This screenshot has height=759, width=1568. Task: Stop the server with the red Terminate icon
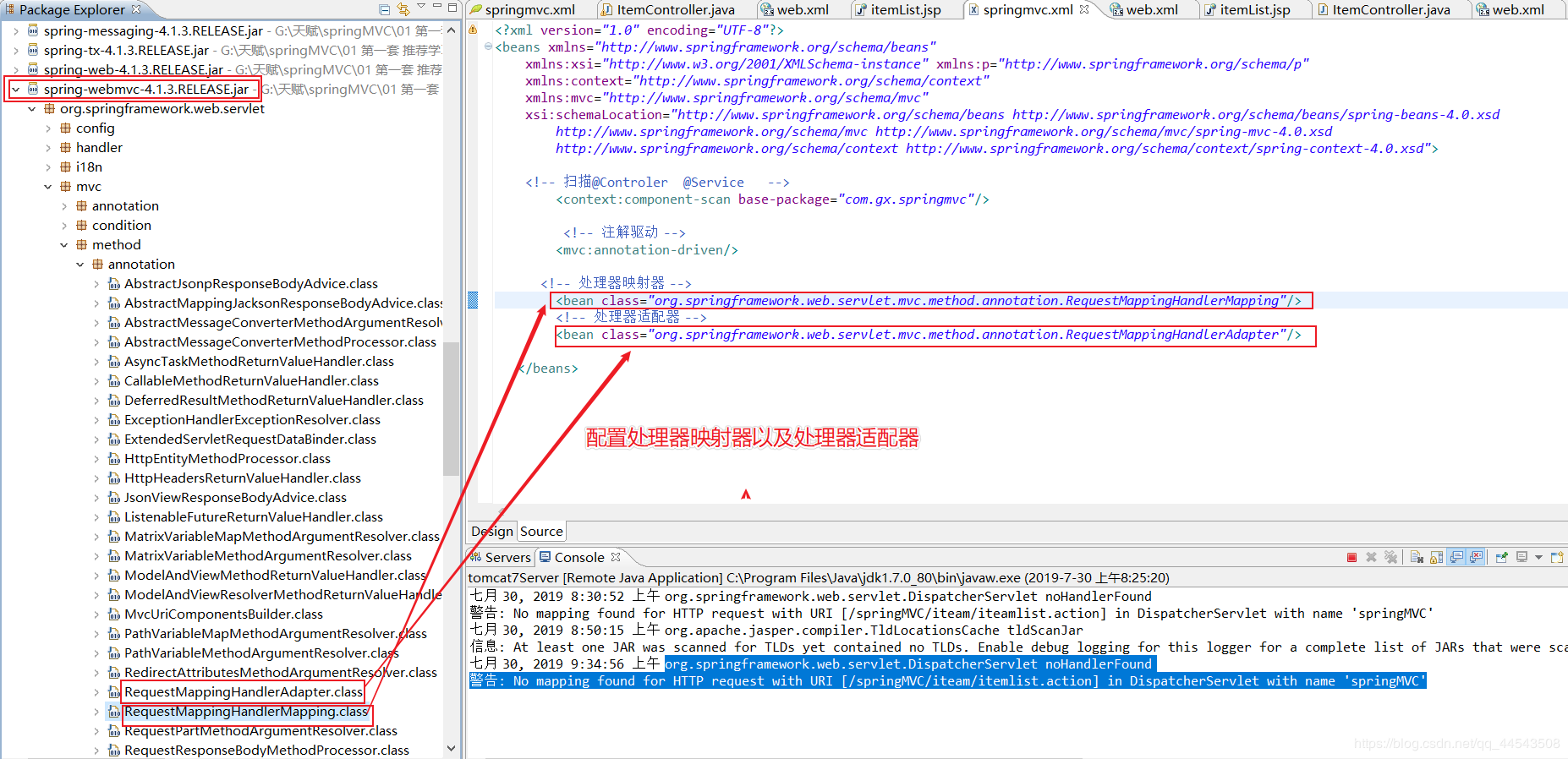pyautogui.click(x=1351, y=557)
